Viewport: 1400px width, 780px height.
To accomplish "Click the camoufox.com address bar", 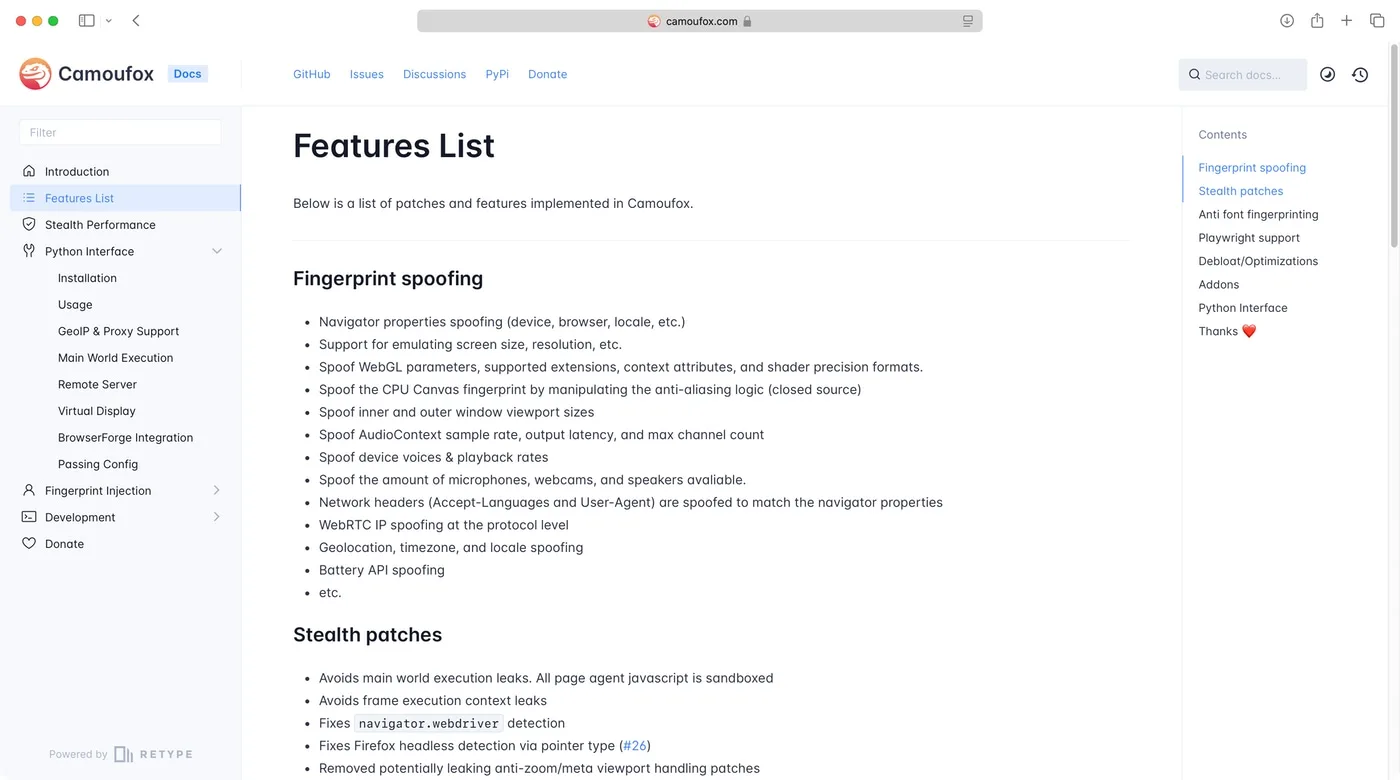I will (x=700, y=21).
